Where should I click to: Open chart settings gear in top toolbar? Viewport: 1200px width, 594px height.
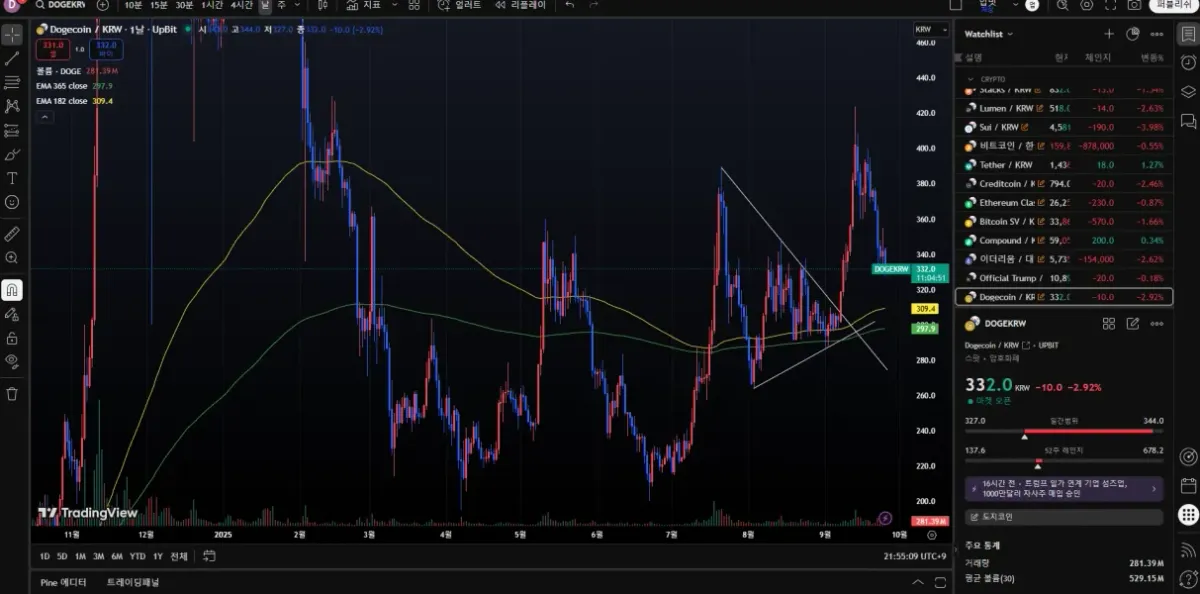tap(1087, 5)
